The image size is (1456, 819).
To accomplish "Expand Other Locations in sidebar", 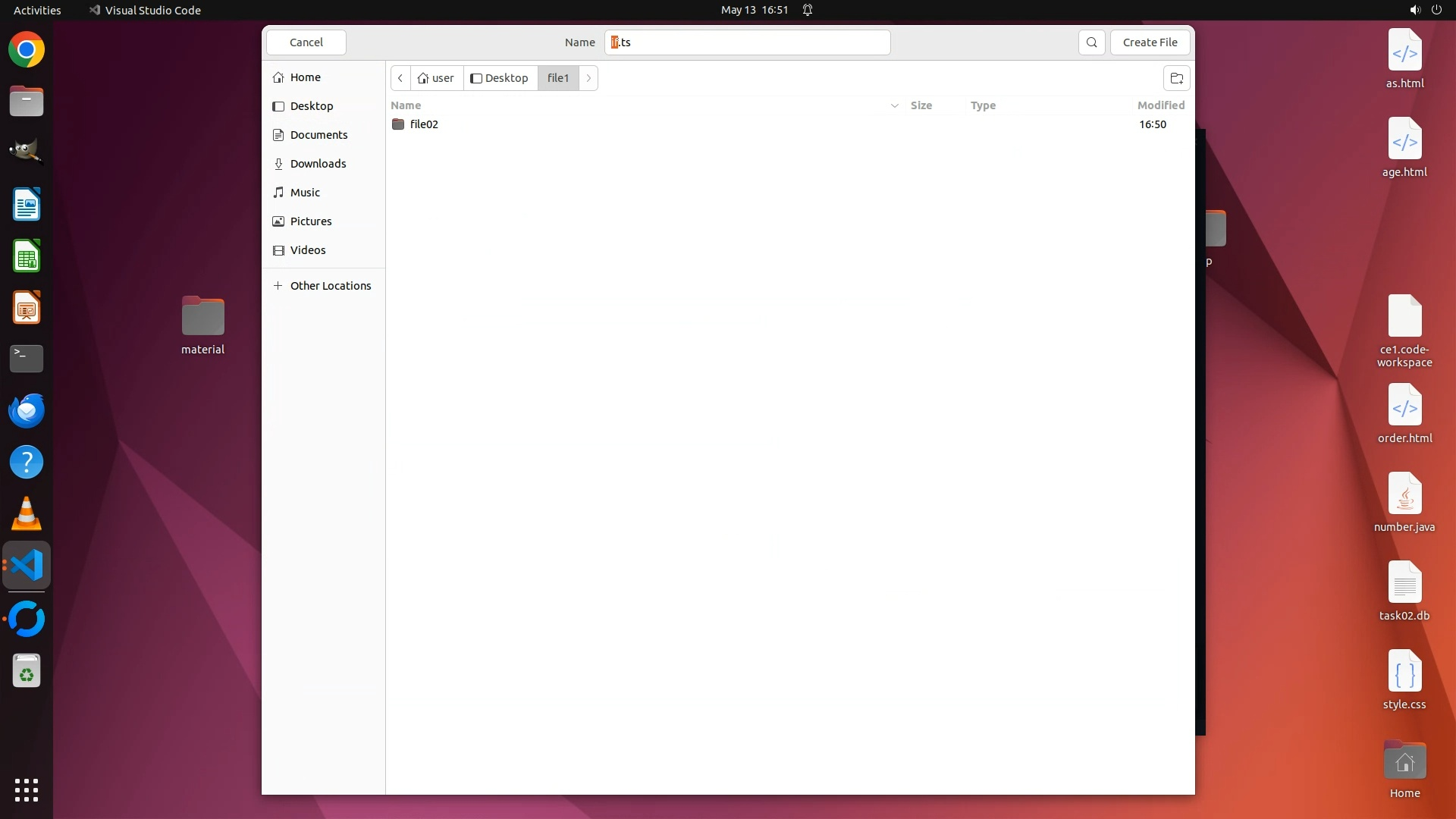I will click(330, 286).
